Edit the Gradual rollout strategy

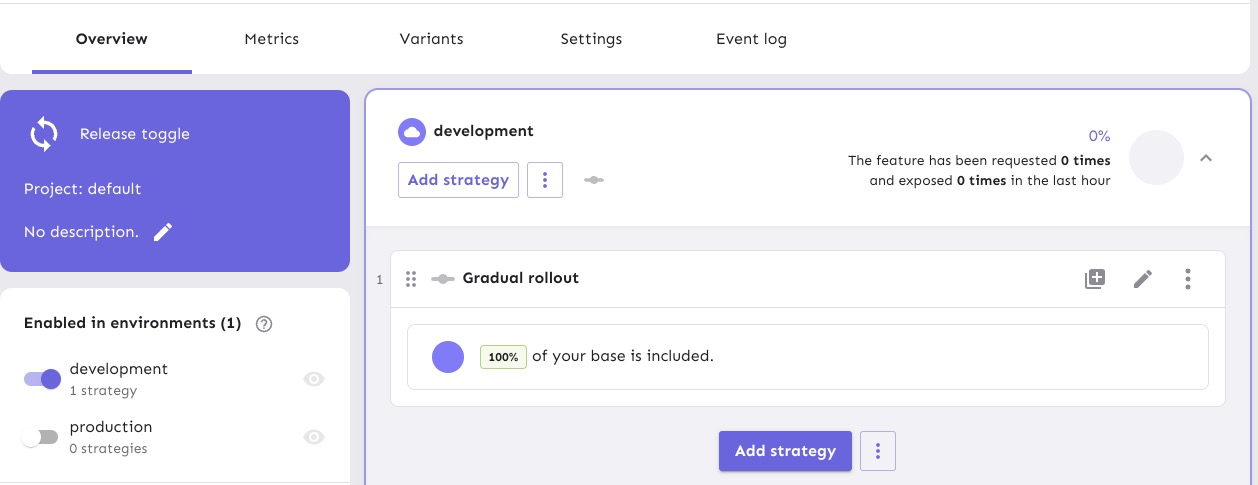point(1142,279)
